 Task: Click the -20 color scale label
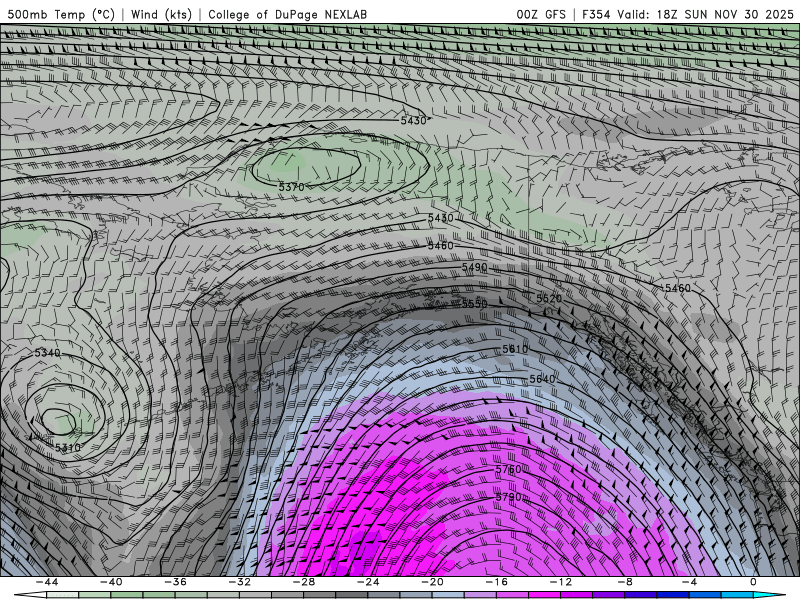click(x=433, y=582)
